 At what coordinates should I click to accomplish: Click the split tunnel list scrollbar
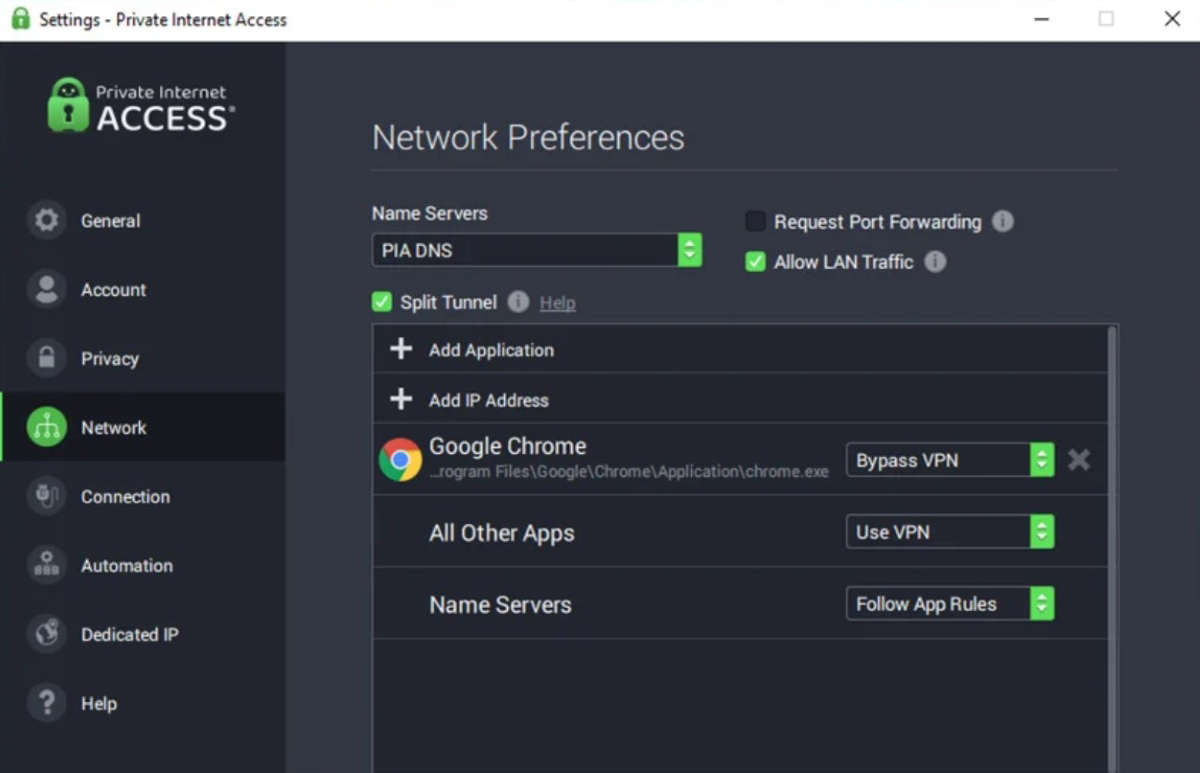[x=1112, y=548]
